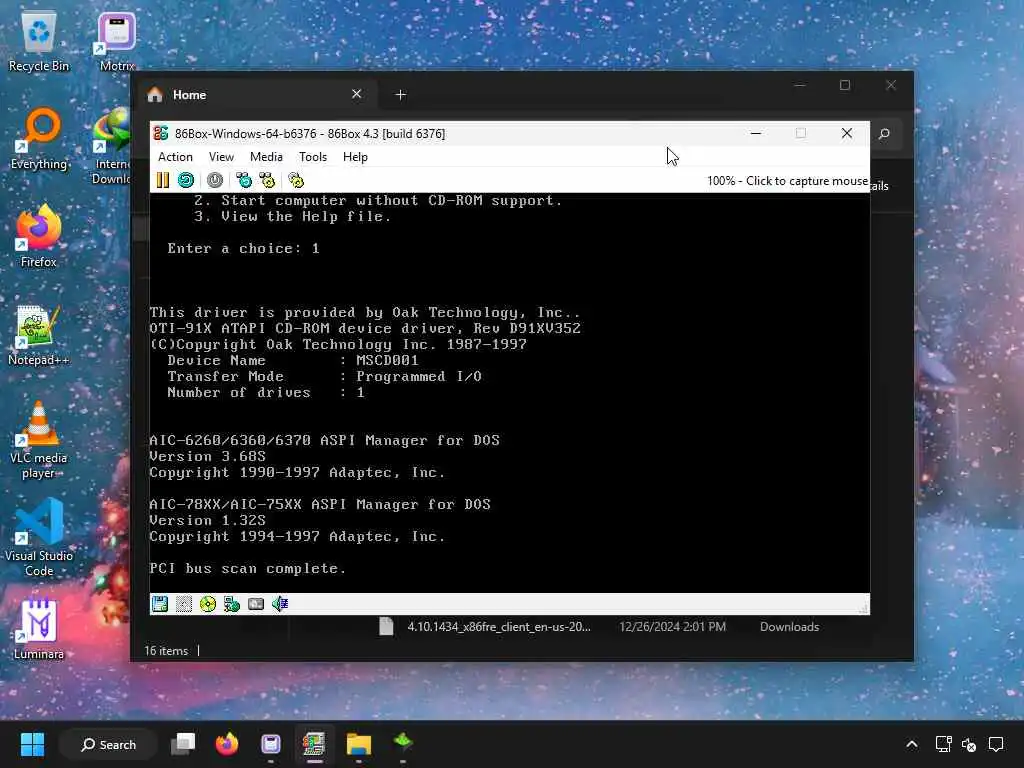The width and height of the screenshot is (1024, 768).
Task: Click "100% - Click to capture mouse" status text
Action: click(788, 181)
